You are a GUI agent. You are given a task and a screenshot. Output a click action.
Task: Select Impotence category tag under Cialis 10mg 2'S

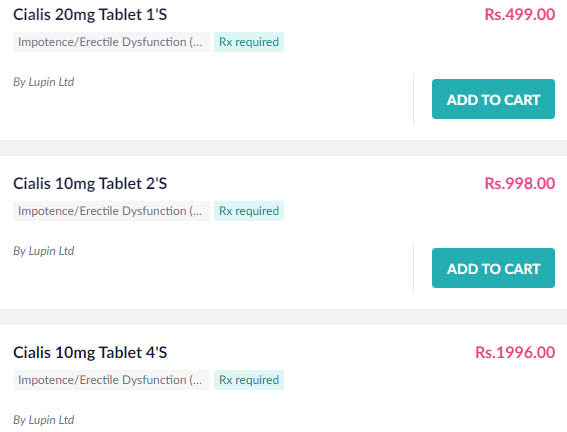point(111,211)
